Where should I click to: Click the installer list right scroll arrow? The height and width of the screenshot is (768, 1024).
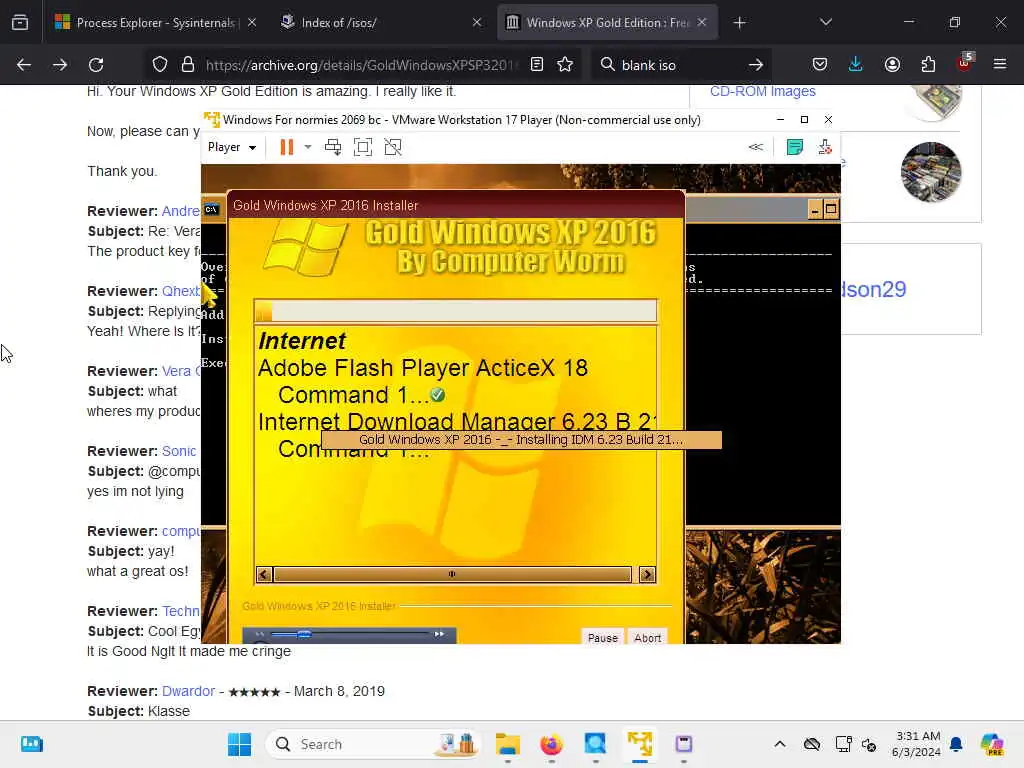click(x=647, y=575)
